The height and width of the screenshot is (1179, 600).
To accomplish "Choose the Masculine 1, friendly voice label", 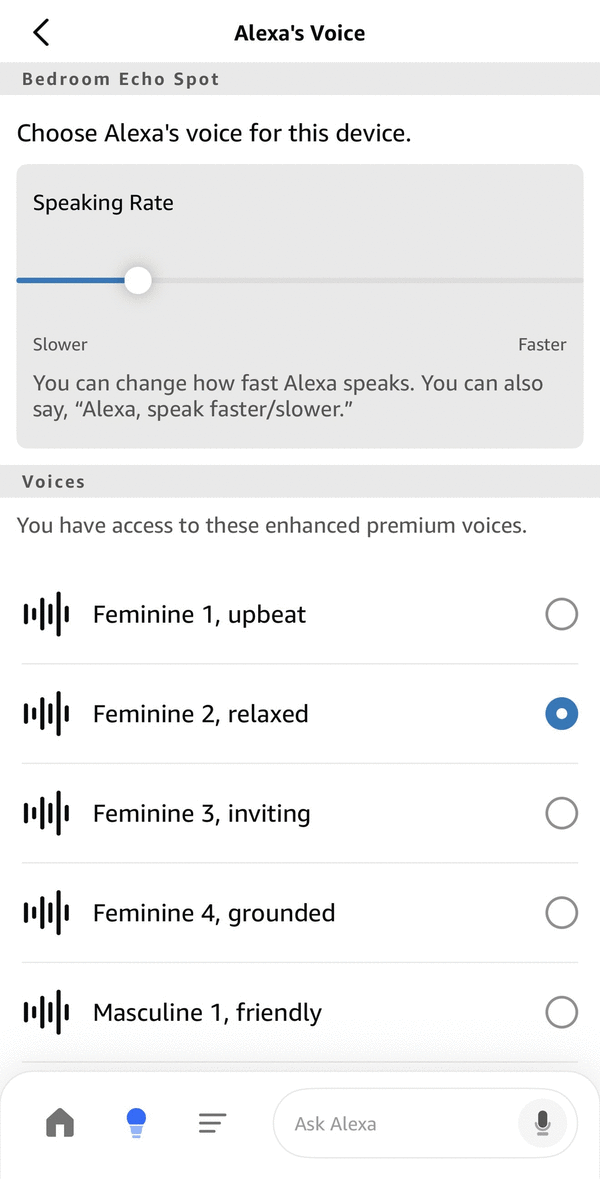I will click(x=207, y=1012).
